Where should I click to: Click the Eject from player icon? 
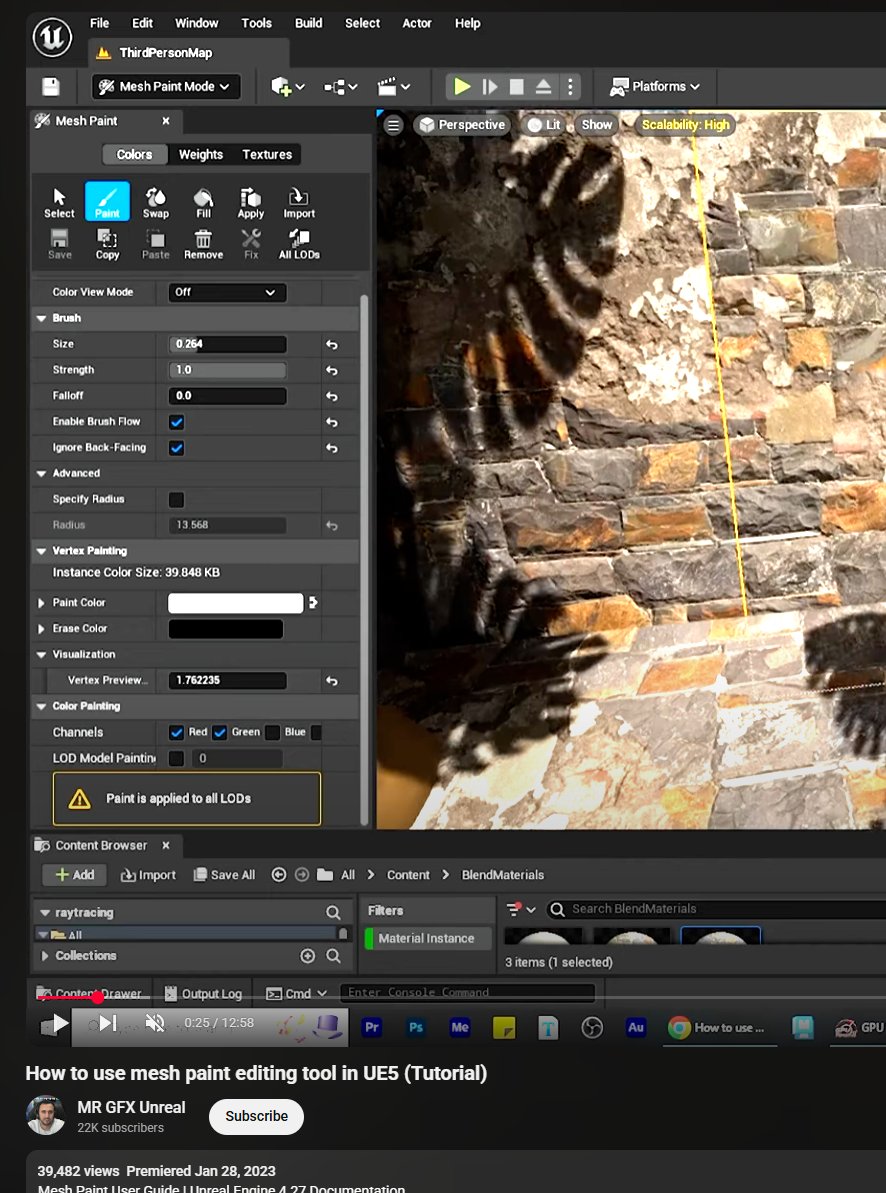(543, 87)
